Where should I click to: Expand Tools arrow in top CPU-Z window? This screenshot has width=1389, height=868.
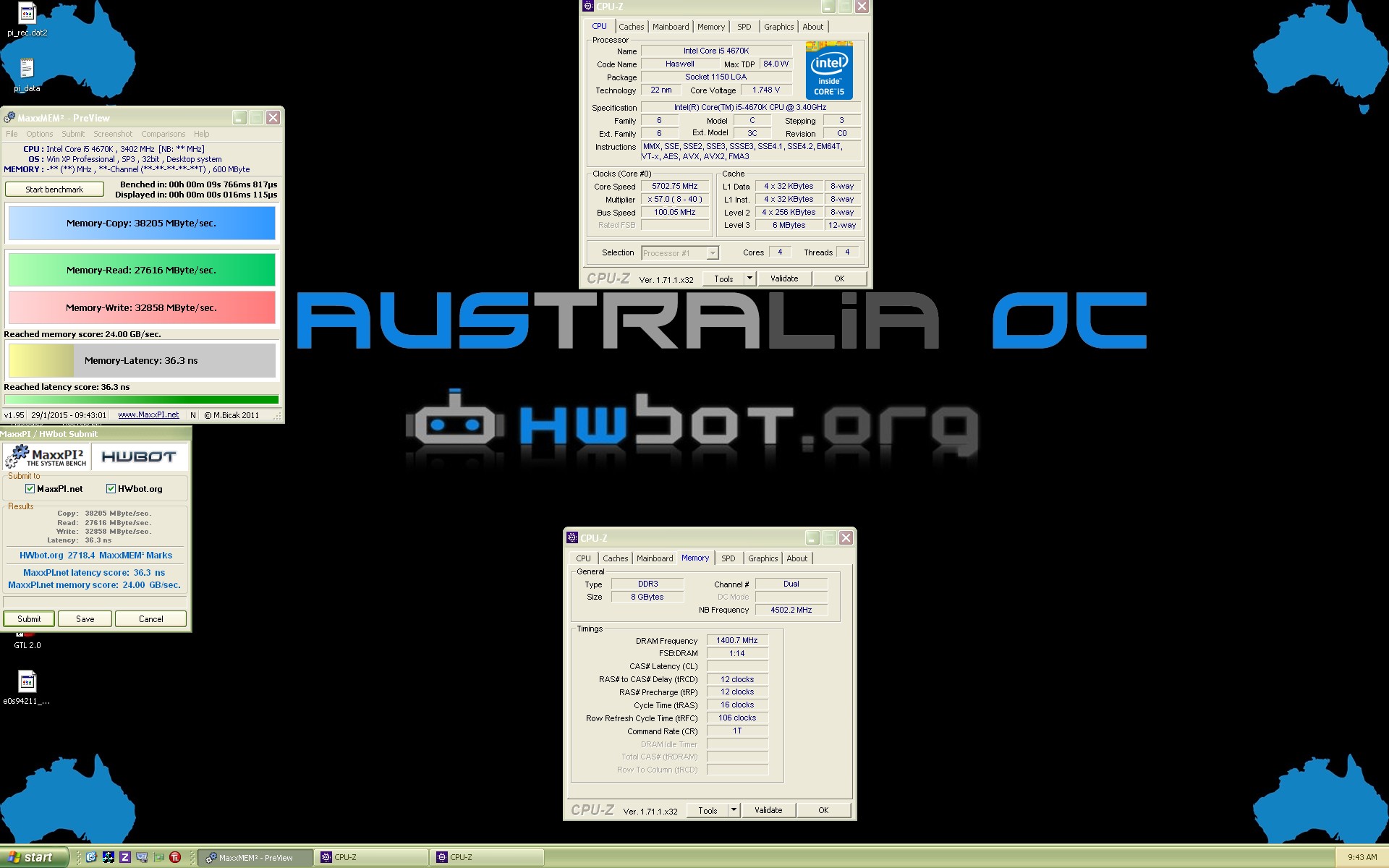click(x=749, y=278)
